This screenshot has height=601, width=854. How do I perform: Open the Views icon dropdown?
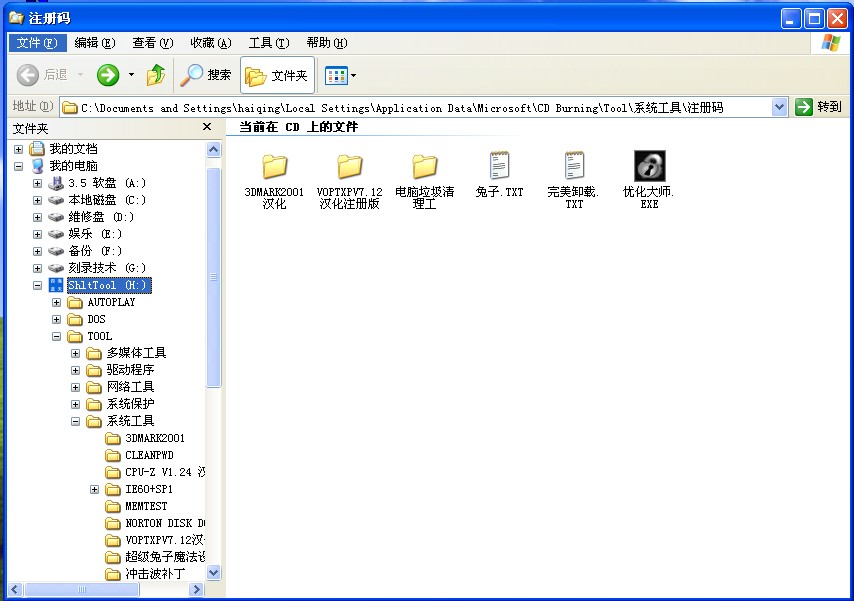340,75
